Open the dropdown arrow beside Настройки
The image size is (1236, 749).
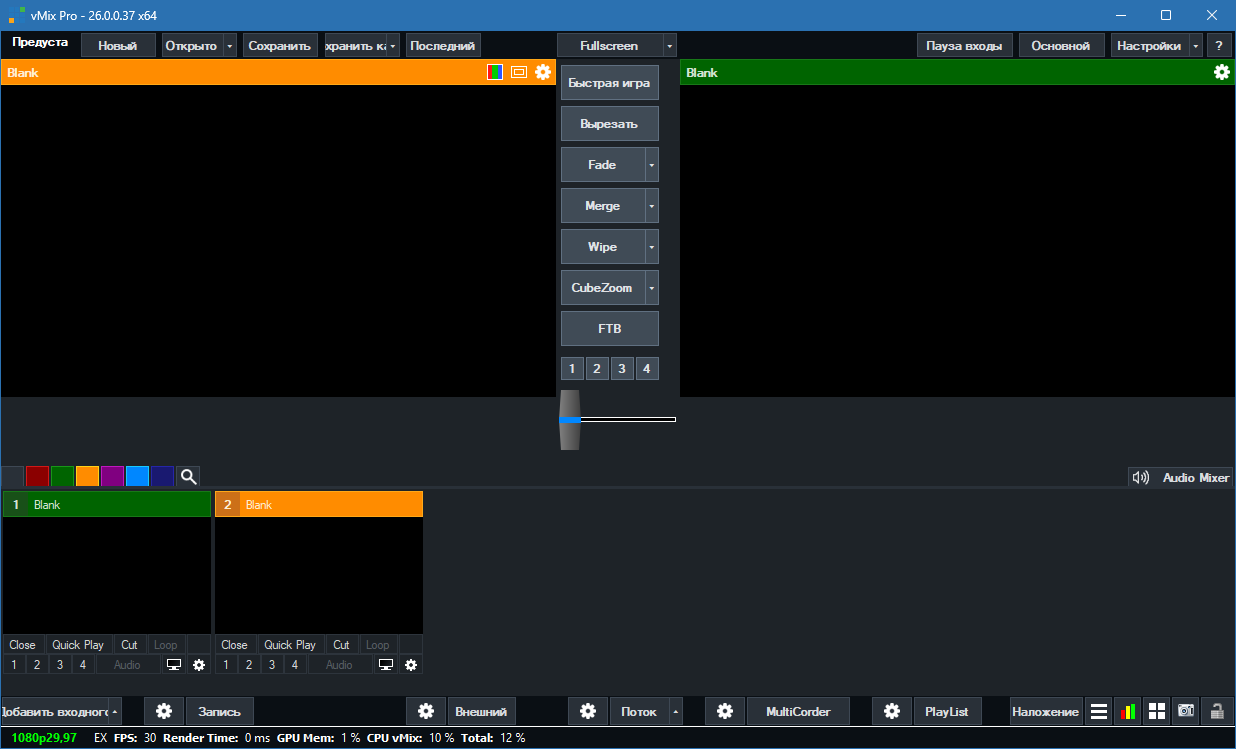click(1195, 46)
